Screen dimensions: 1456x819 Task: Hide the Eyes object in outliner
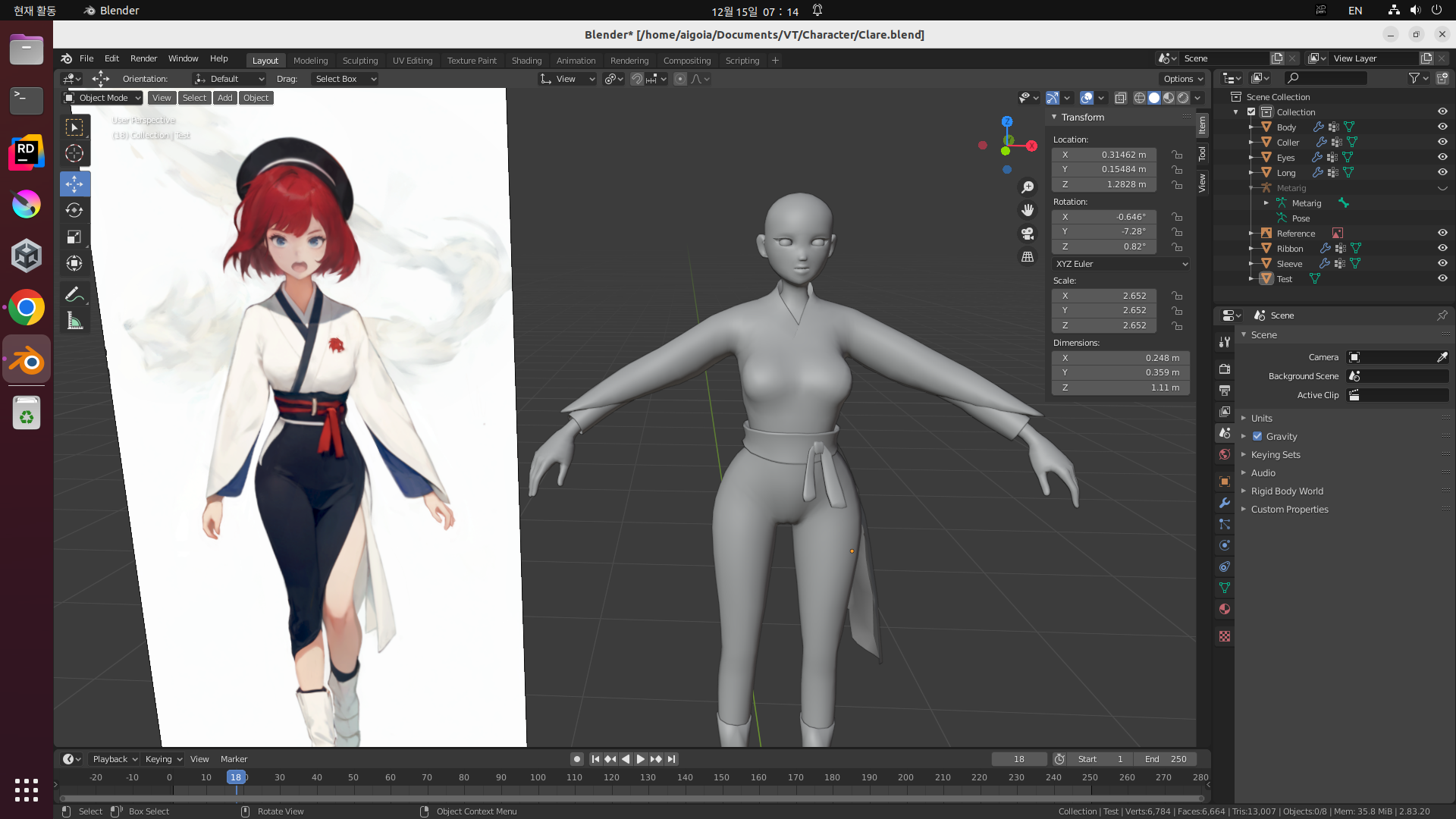coord(1442,157)
